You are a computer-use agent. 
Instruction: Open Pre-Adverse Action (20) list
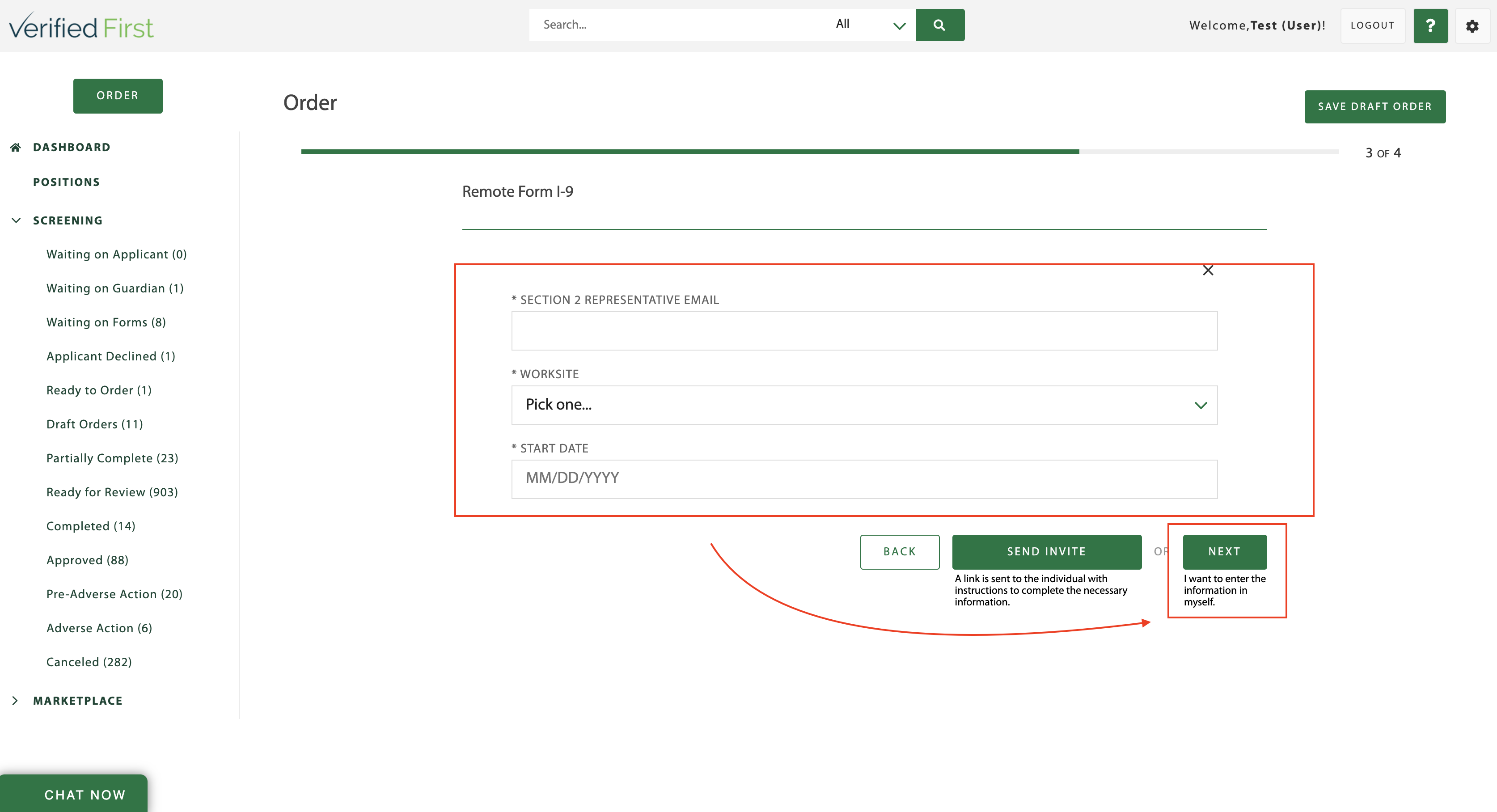(114, 594)
